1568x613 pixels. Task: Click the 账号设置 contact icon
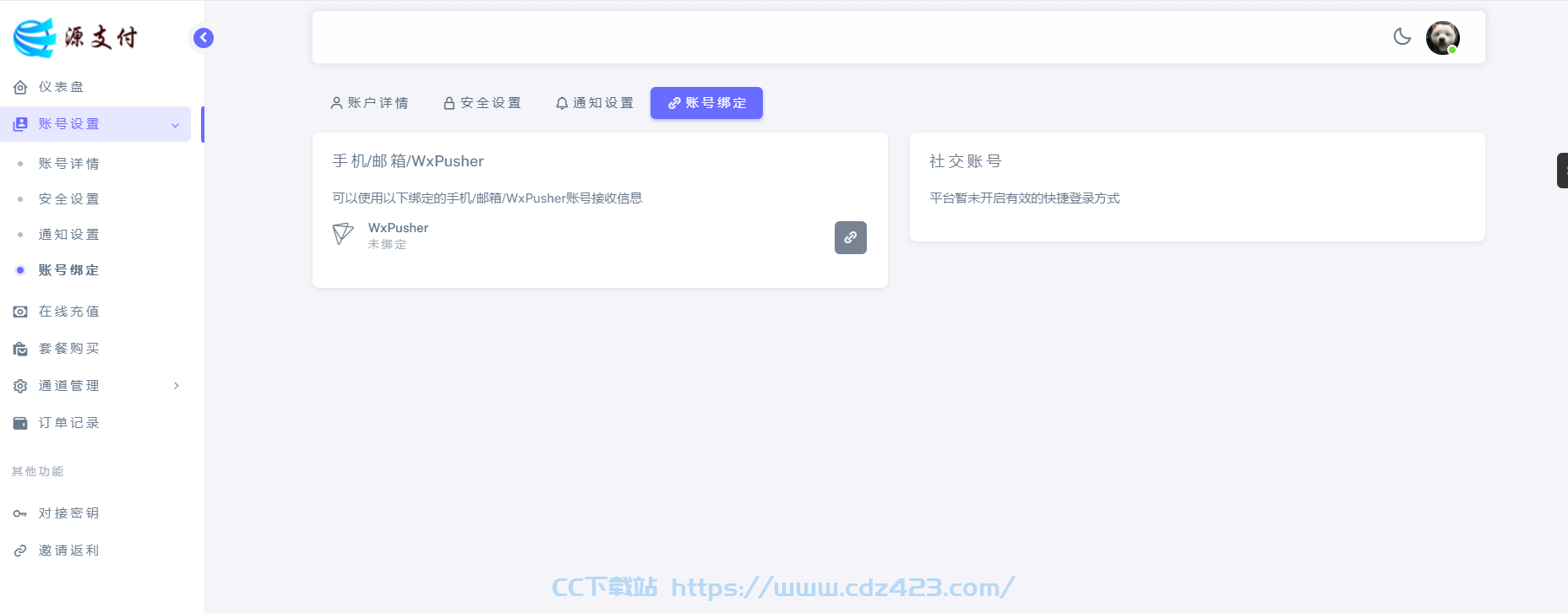(x=20, y=124)
